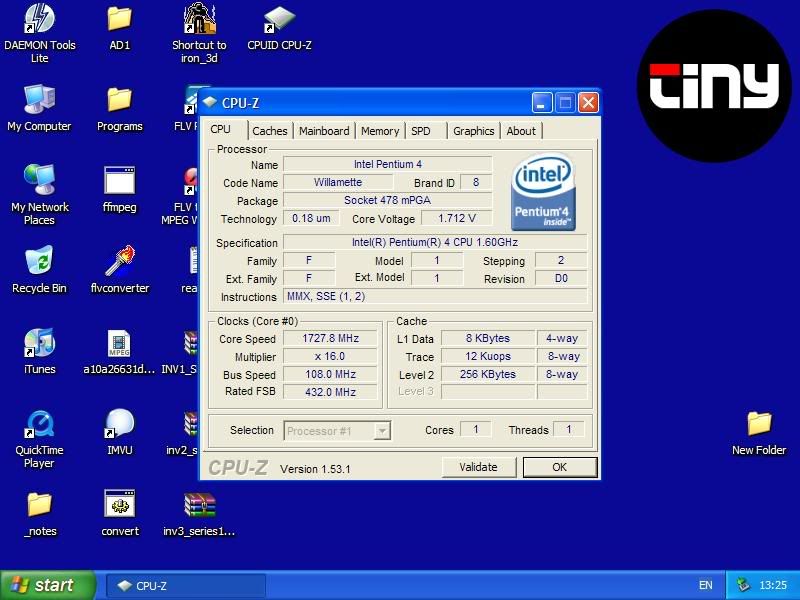Click the CPU-Z title bar icon
The height and width of the screenshot is (600, 800).
click(x=210, y=103)
